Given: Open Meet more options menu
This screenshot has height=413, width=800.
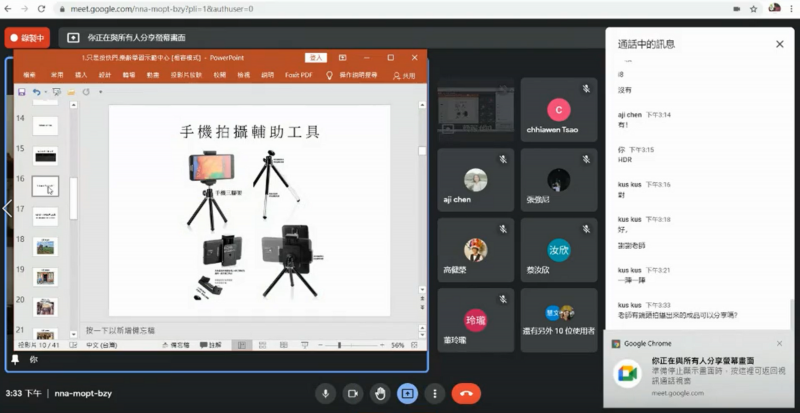Looking at the screenshot, I should click(x=434, y=394).
